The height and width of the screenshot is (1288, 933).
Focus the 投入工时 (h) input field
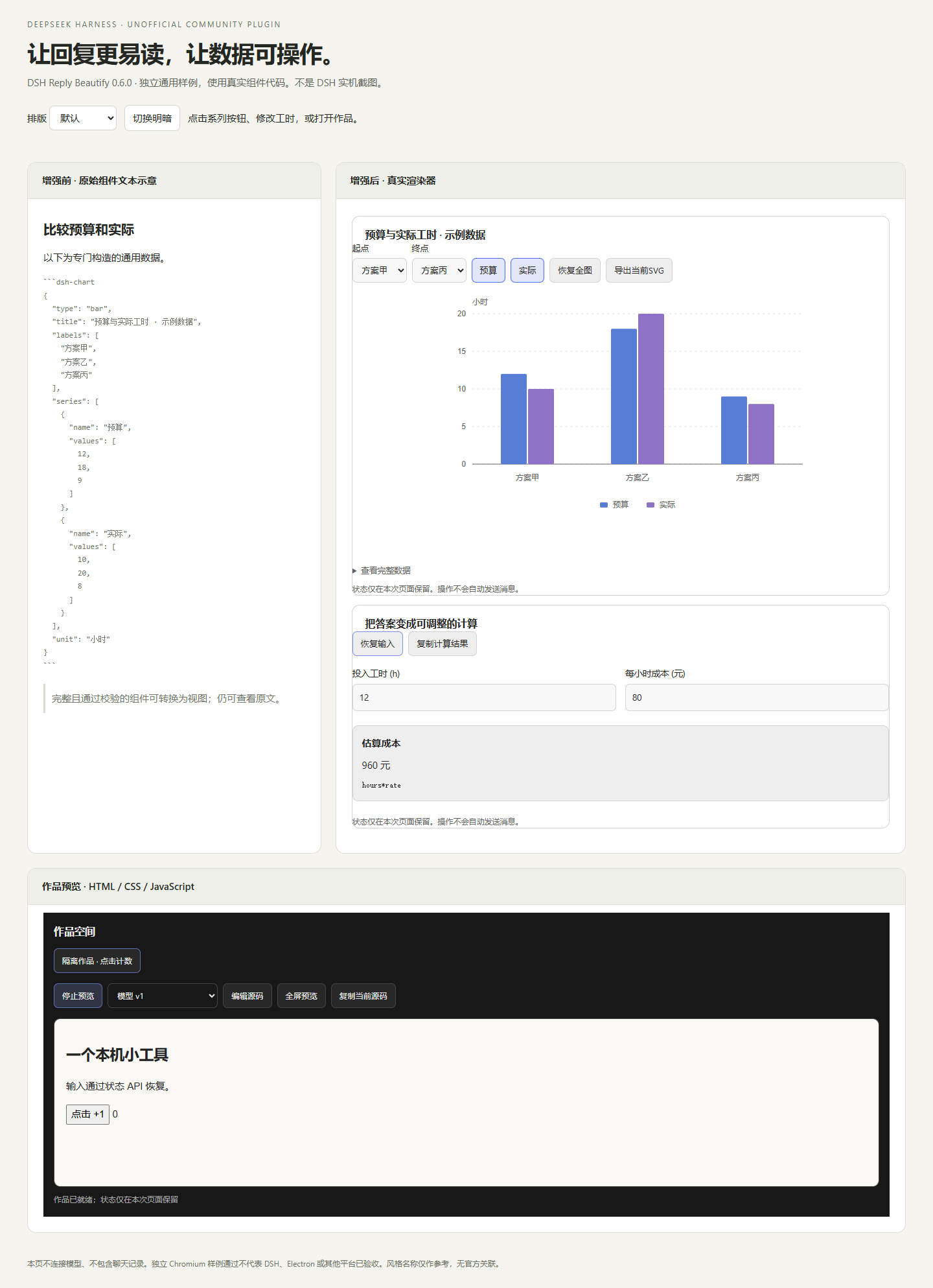(x=484, y=697)
